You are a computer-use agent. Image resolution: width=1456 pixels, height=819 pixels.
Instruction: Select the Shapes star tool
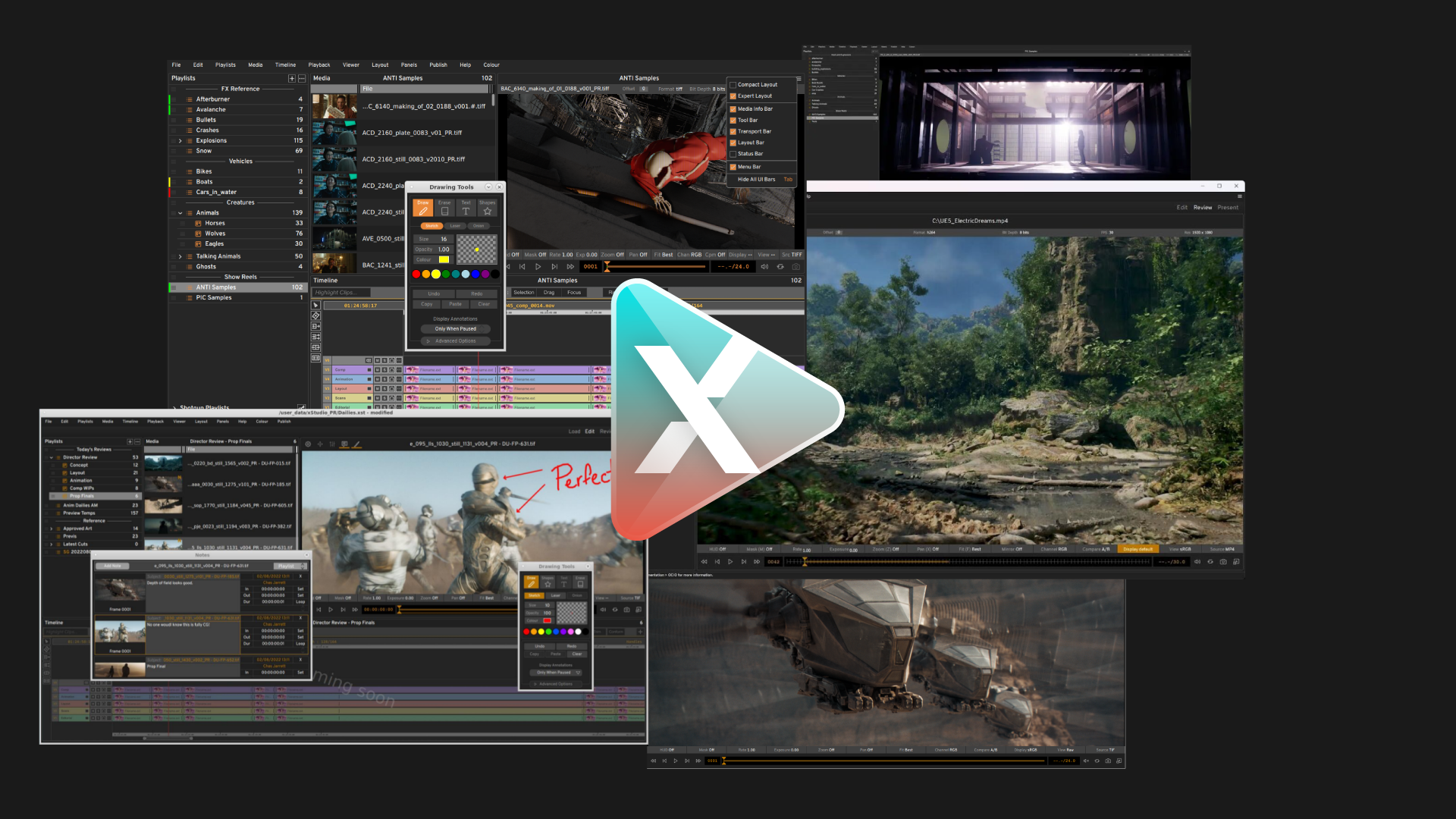tap(487, 208)
